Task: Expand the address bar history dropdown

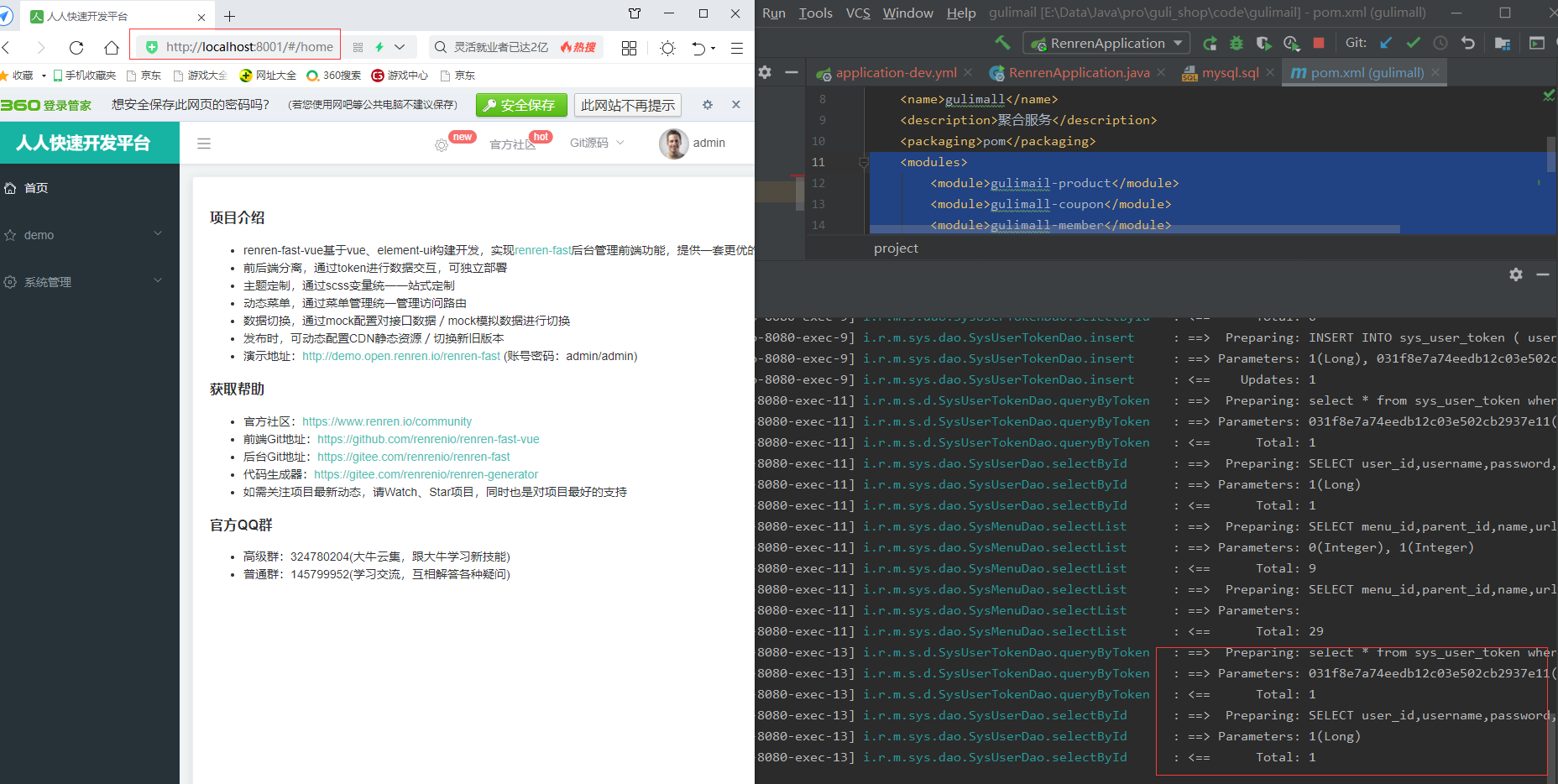Action: [400, 48]
